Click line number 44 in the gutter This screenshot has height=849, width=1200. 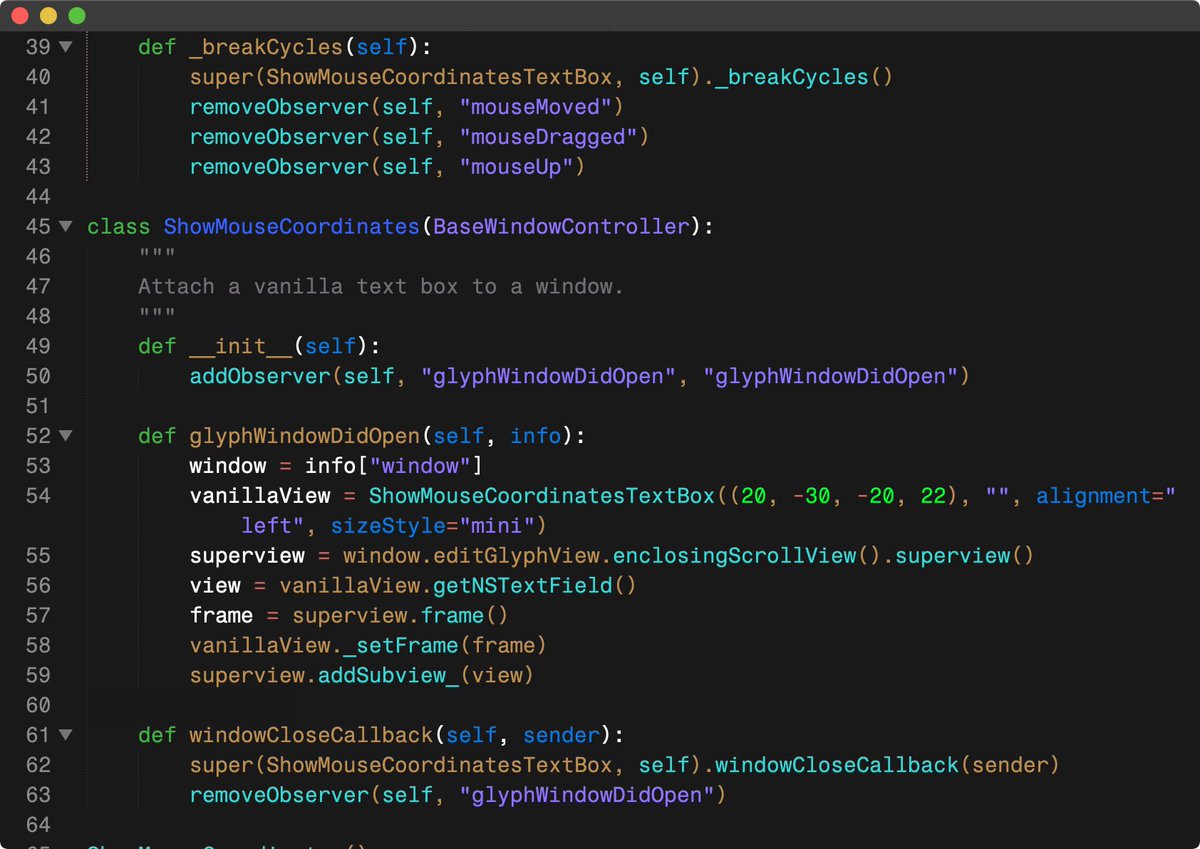38,196
